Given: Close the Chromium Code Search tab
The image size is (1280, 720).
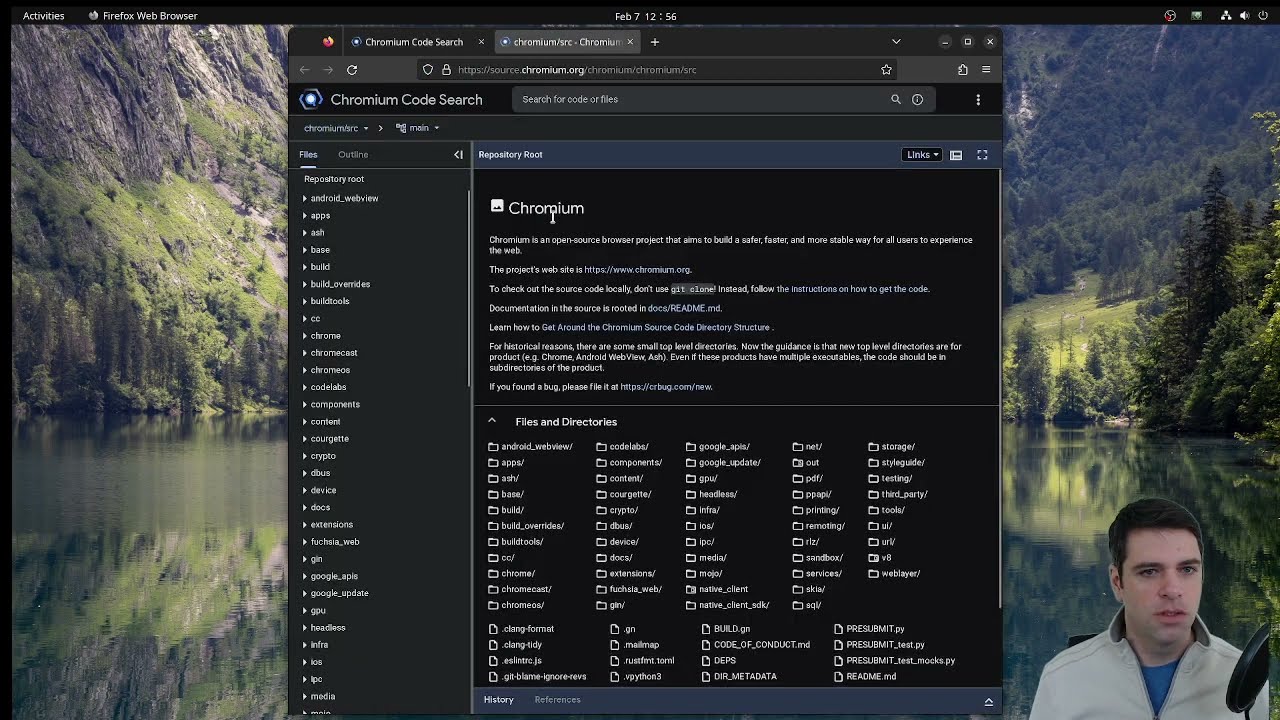Looking at the screenshot, I should (481, 42).
